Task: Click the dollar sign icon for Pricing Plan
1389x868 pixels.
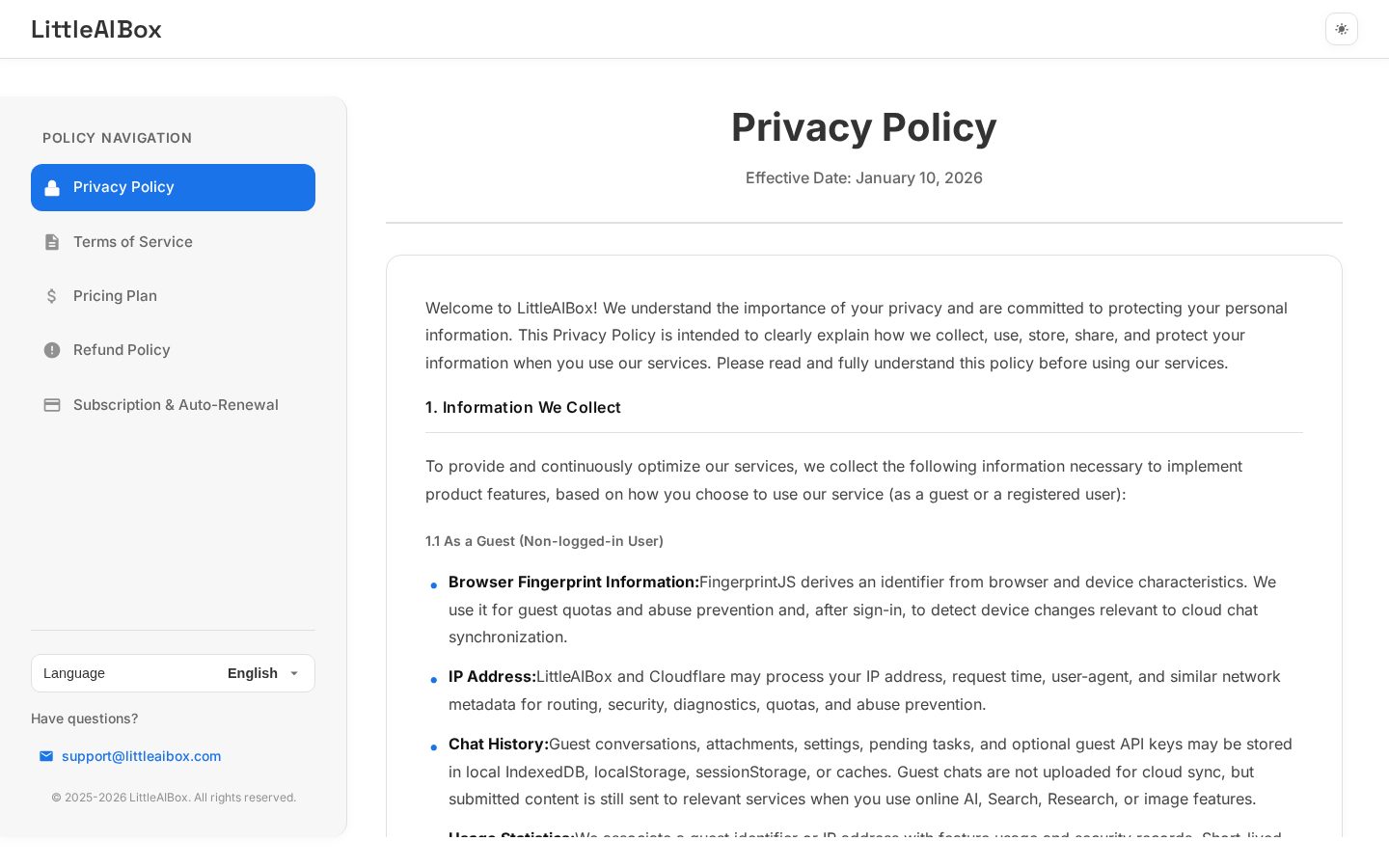Action: tap(52, 296)
